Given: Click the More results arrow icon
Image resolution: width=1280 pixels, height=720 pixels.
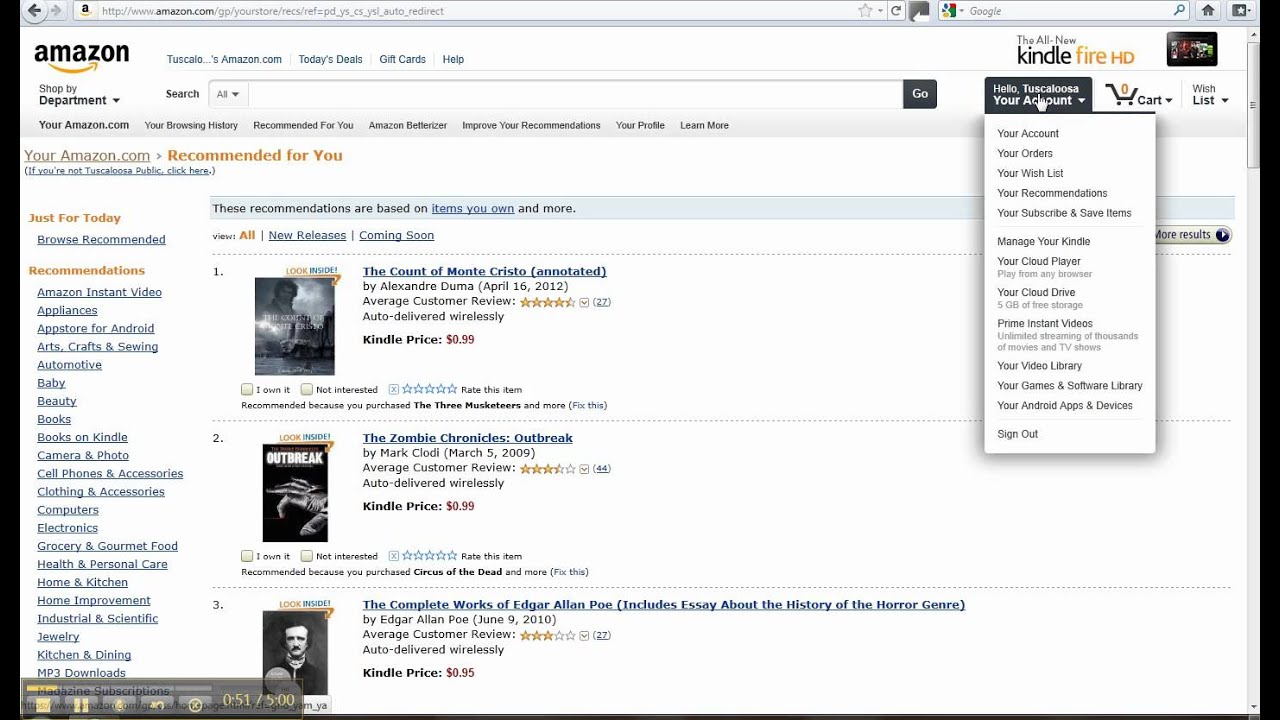Looking at the screenshot, I should point(1222,235).
